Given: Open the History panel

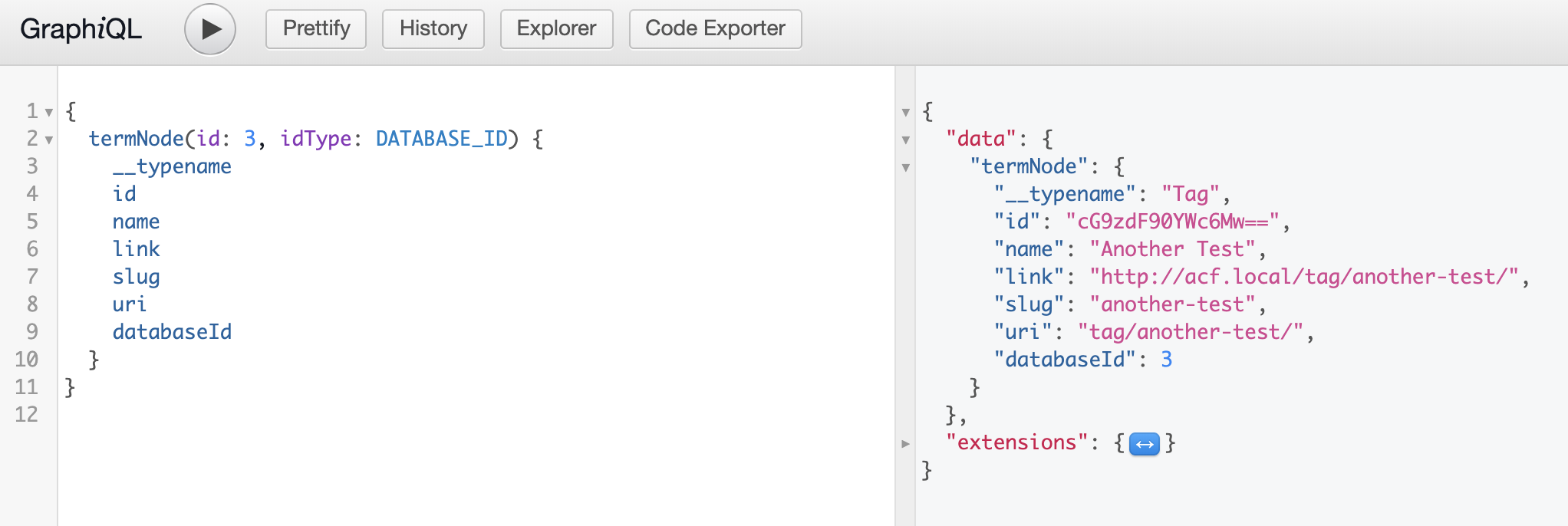Looking at the screenshot, I should (433, 29).
